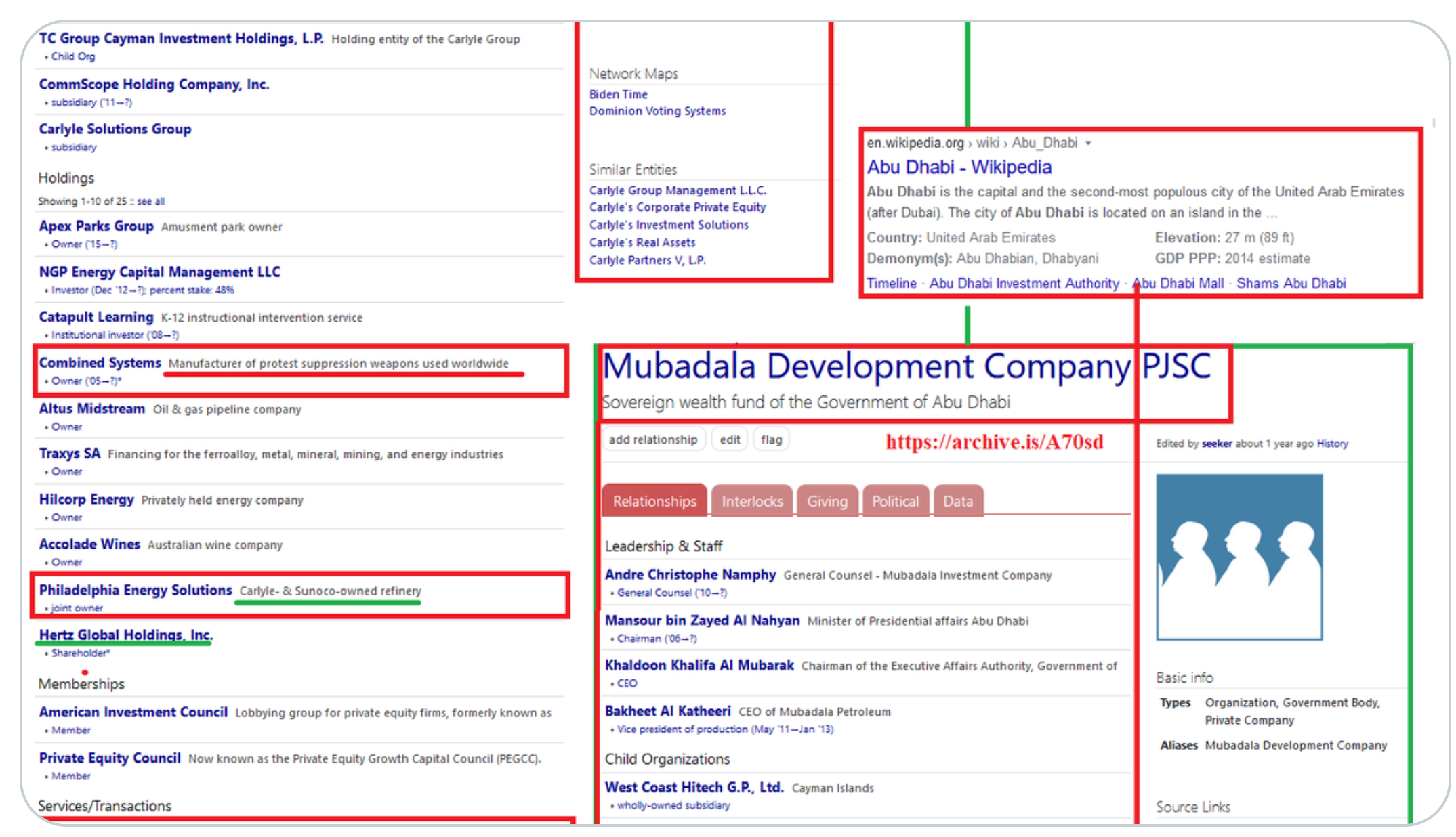The image size is (1456, 837).
Task: Open Mansour bin Zayed Al Nahyan profile
Action: pos(702,621)
